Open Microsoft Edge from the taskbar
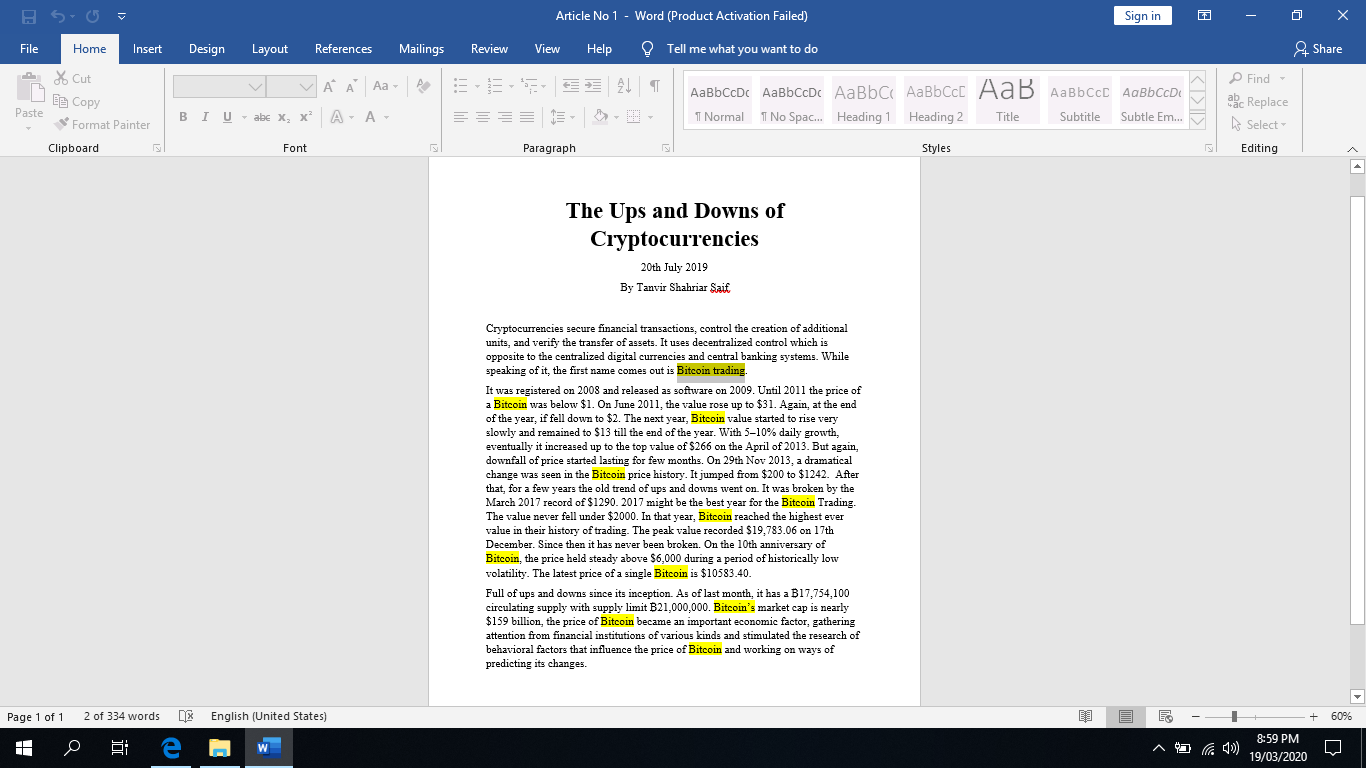The height and width of the screenshot is (768, 1366). pyautogui.click(x=171, y=748)
